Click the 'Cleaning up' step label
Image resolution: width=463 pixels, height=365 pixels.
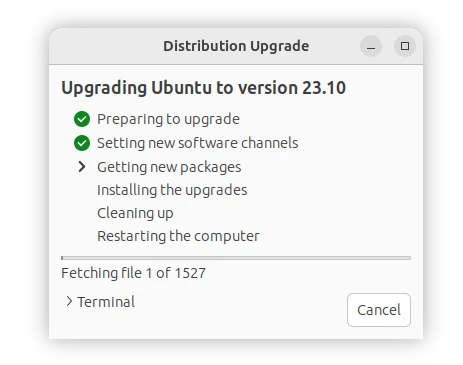pos(135,213)
